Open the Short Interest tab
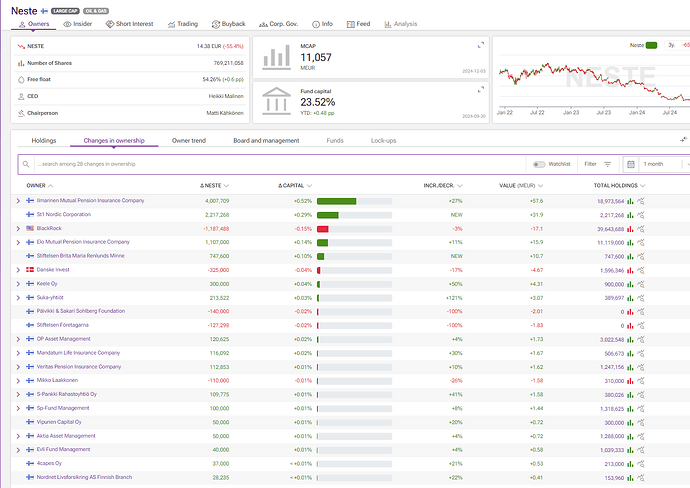Screen dimensions: 690x488 pyautogui.click(x=130, y=23)
